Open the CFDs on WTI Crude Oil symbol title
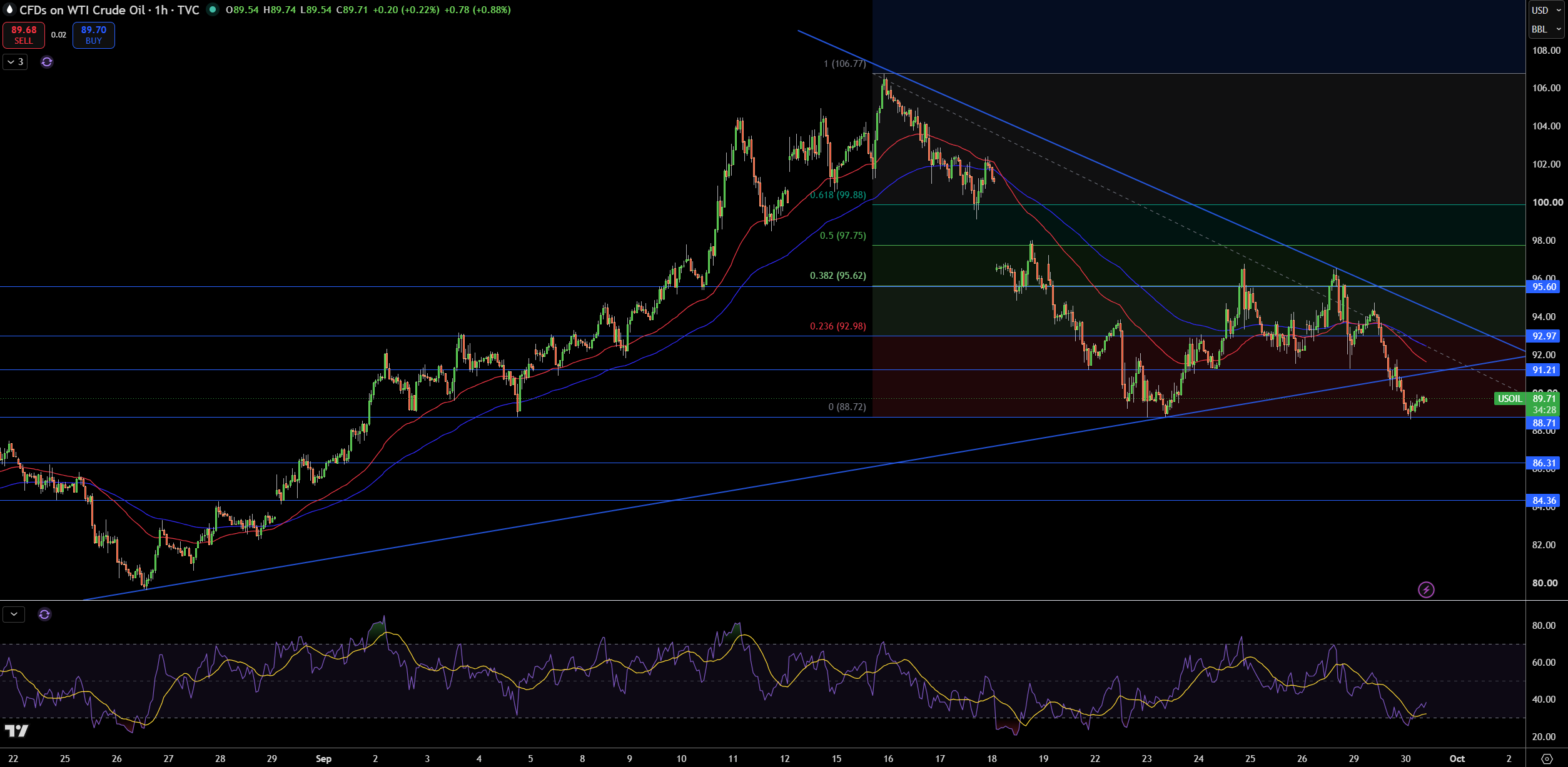This screenshot has height=767, width=1568. coord(109,10)
